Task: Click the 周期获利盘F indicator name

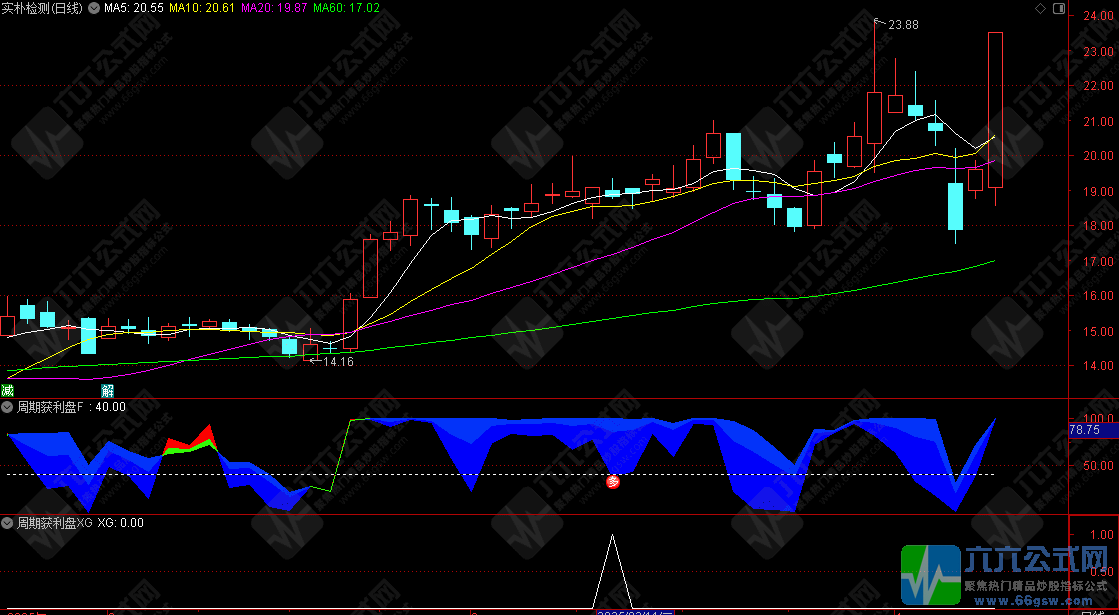Action: [x=52, y=407]
